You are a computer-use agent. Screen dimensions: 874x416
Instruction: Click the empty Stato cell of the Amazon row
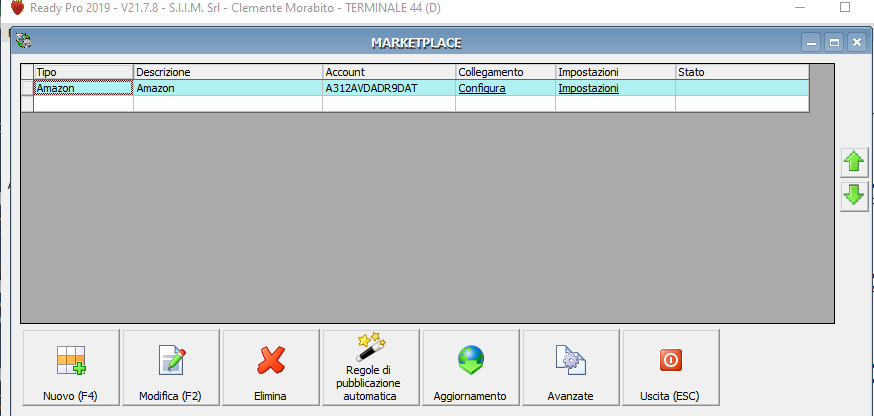pos(742,88)
